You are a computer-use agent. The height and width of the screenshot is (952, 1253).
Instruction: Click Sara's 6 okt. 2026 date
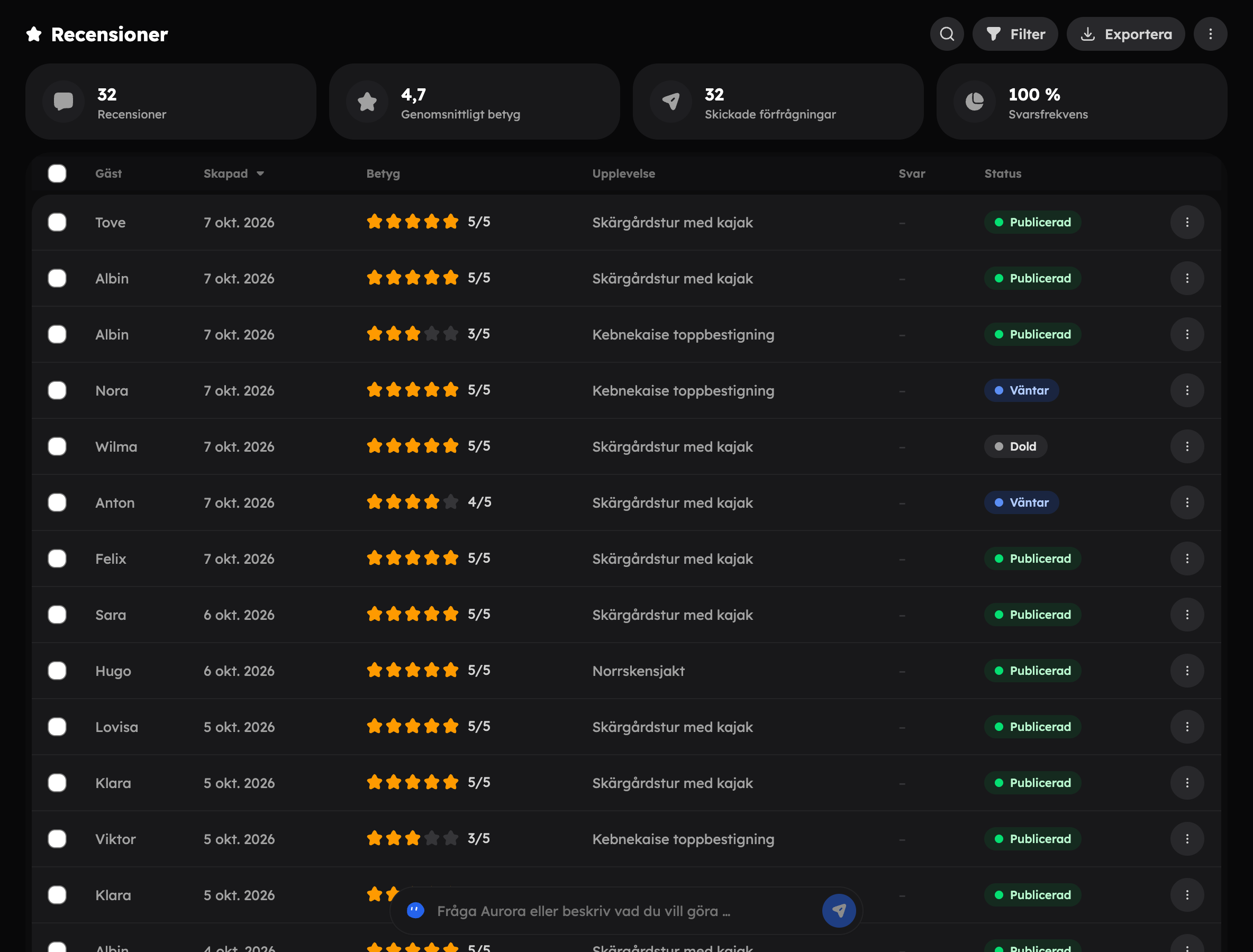239,615
